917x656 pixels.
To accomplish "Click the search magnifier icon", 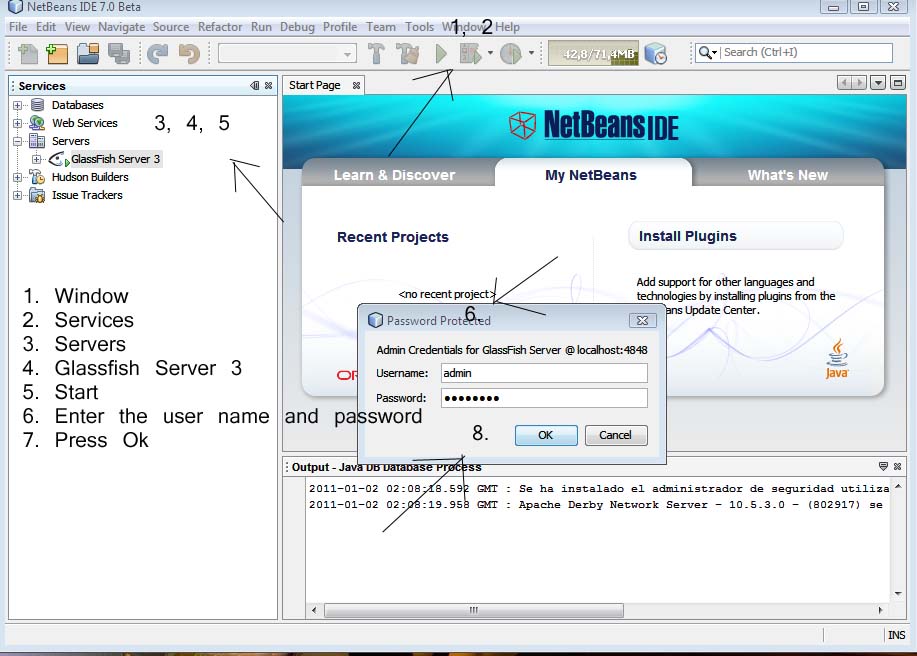I will 705,53.
